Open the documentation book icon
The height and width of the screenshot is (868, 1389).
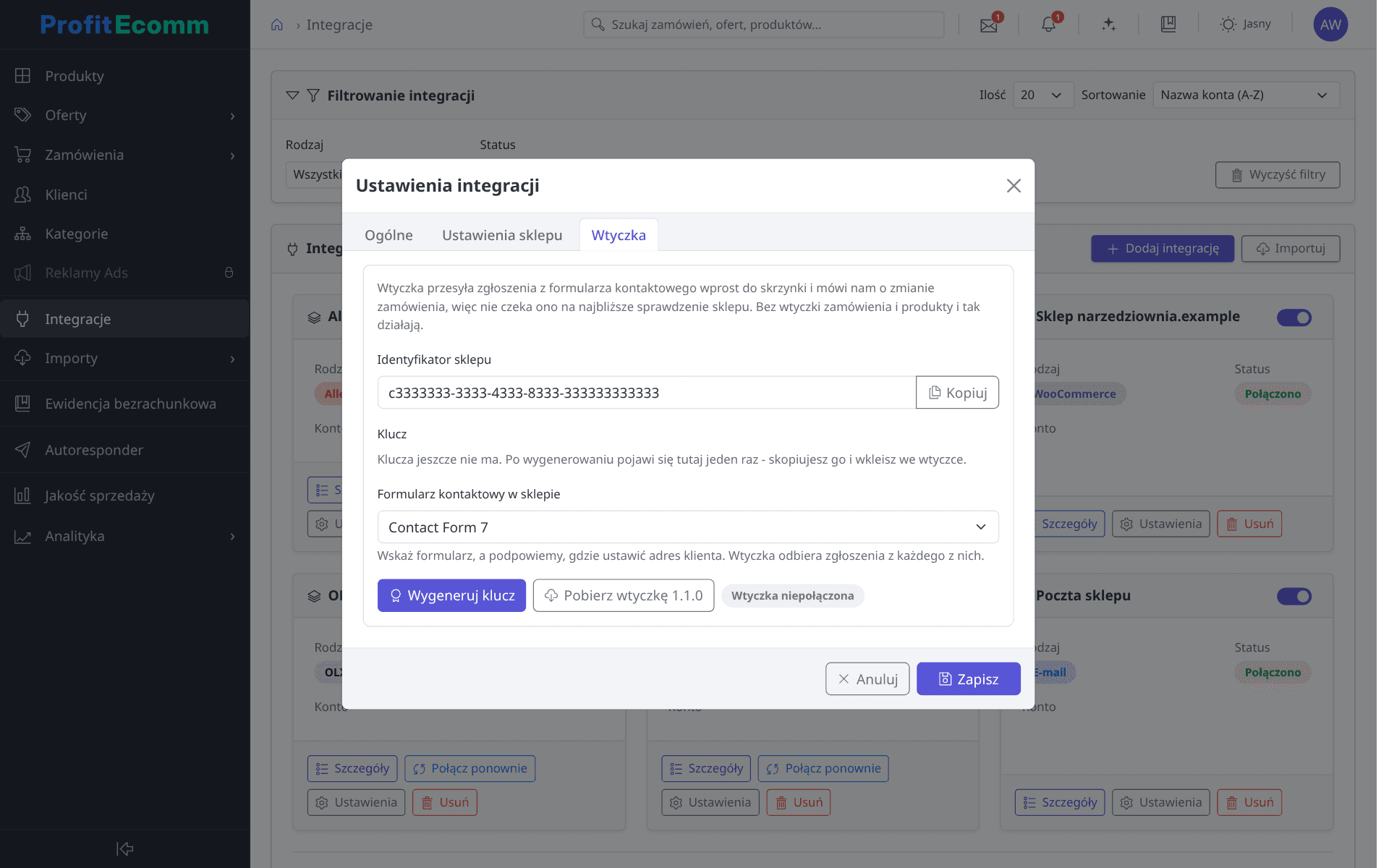1168,25
